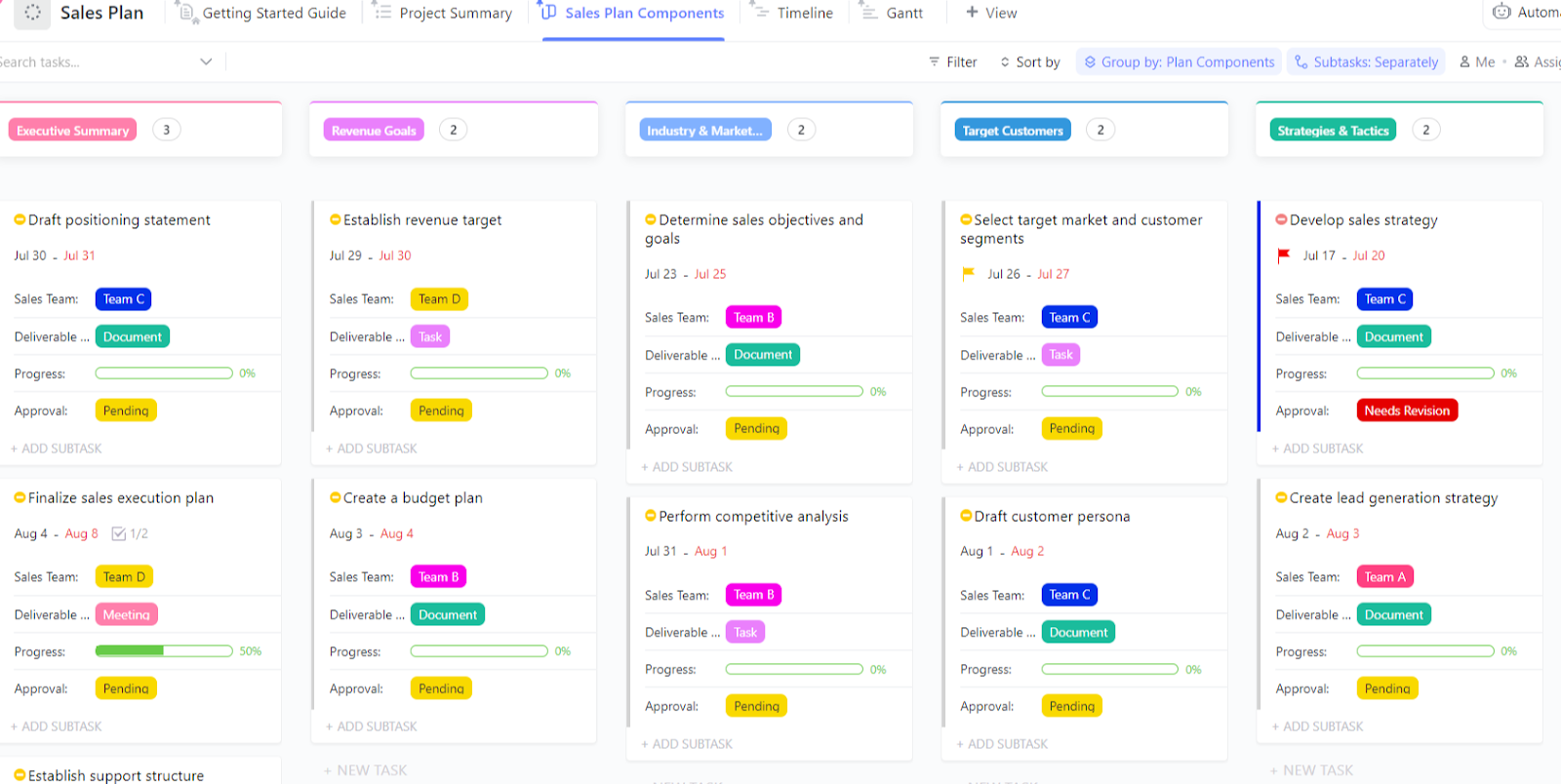Click the Industry & Market column label
1561x784 pixels.
[705, 131]
